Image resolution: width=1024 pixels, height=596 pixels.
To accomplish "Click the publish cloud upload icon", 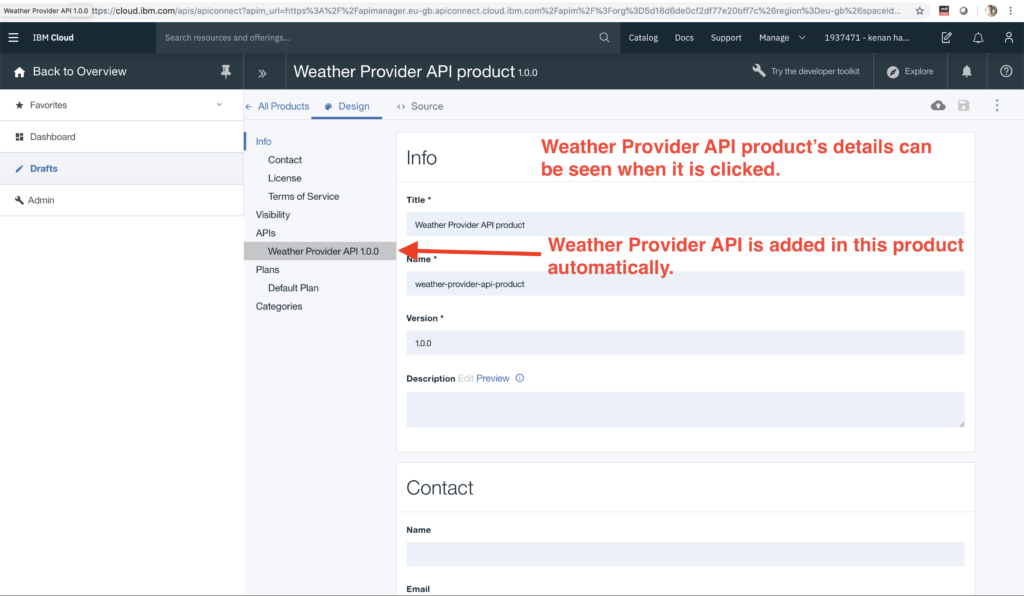I will click(938, 105).
